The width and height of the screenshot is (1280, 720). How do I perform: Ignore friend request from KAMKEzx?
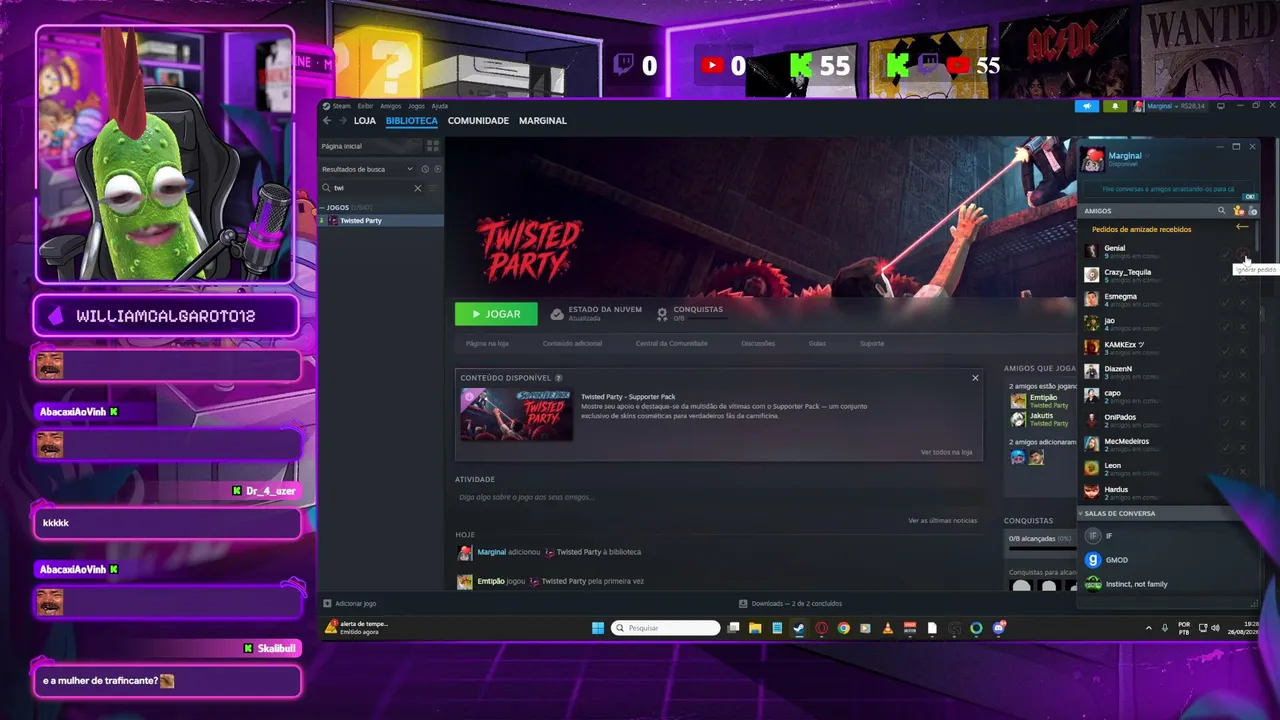pyautogui.click(x=1243, y=350)
